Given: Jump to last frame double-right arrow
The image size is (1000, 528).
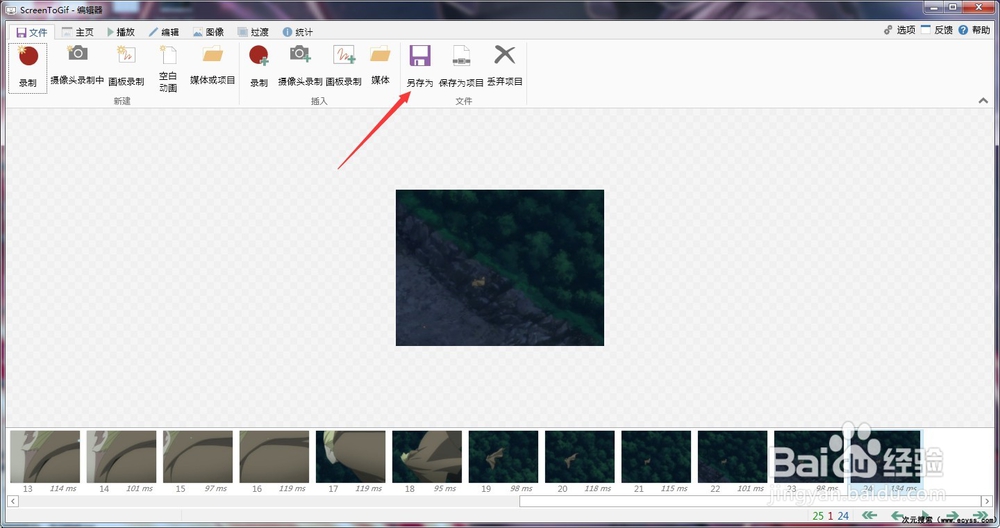Looking at the screenshot, I should 980,515.
